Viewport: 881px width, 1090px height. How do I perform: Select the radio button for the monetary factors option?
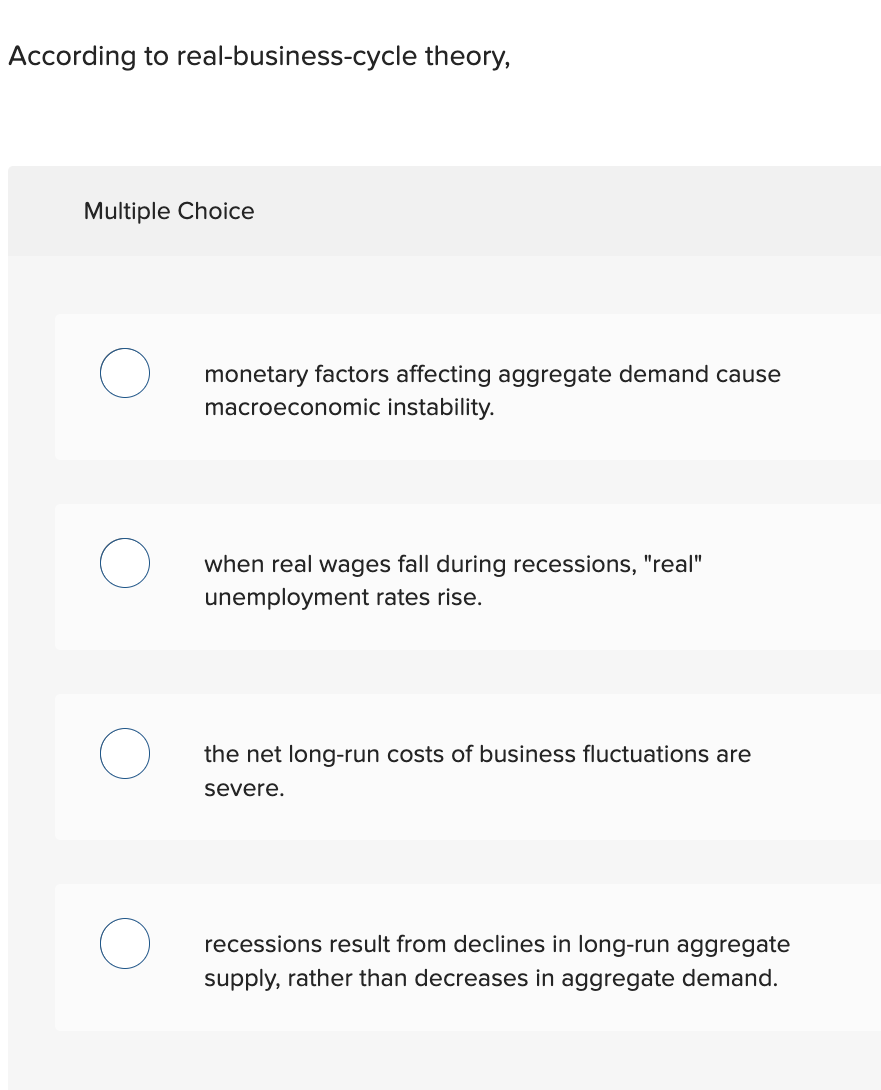(124, 373)
